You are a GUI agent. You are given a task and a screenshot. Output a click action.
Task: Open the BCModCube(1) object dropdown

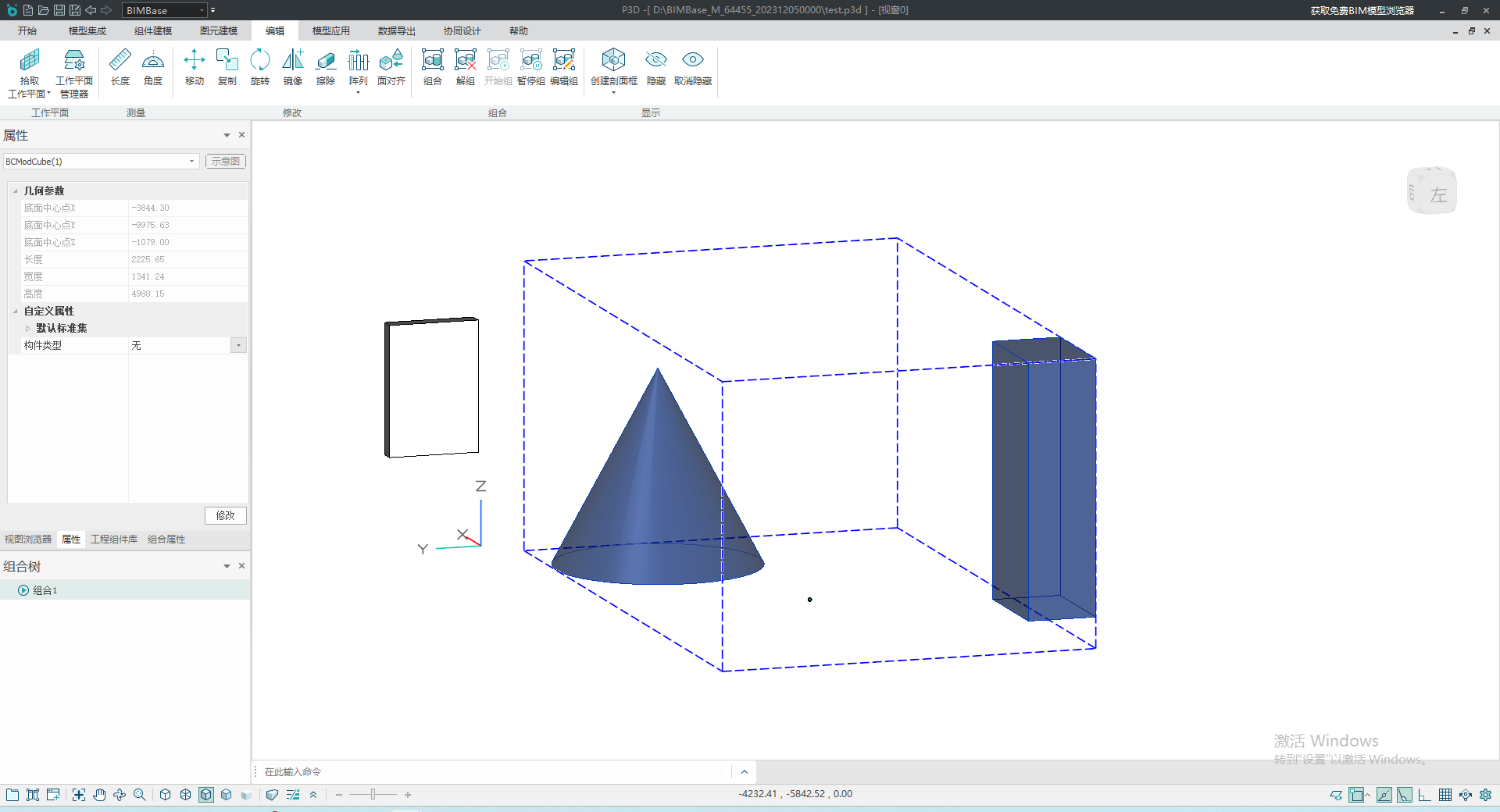191,162
